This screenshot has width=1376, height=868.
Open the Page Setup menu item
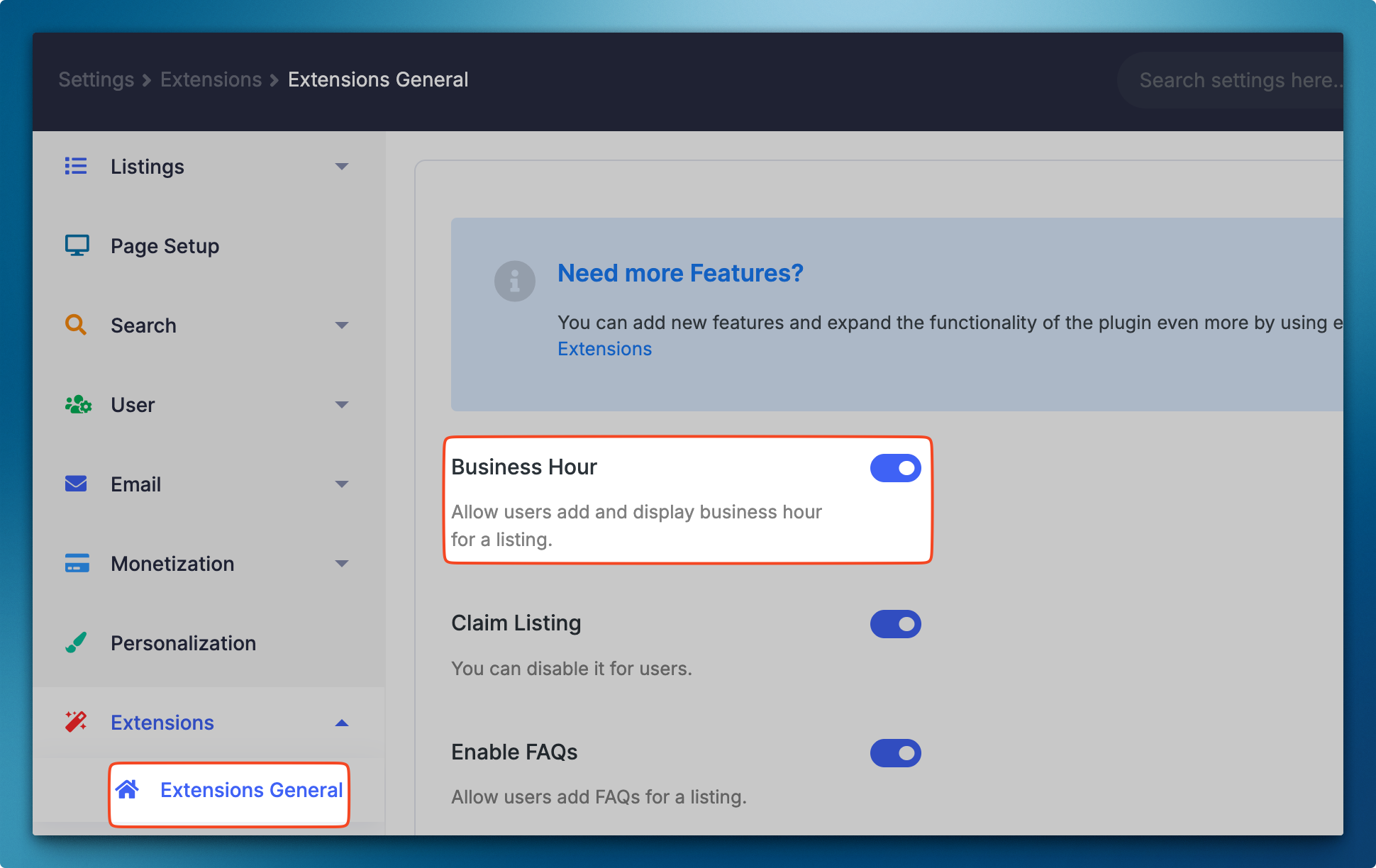pyautogui.click(x=165, y=246)
